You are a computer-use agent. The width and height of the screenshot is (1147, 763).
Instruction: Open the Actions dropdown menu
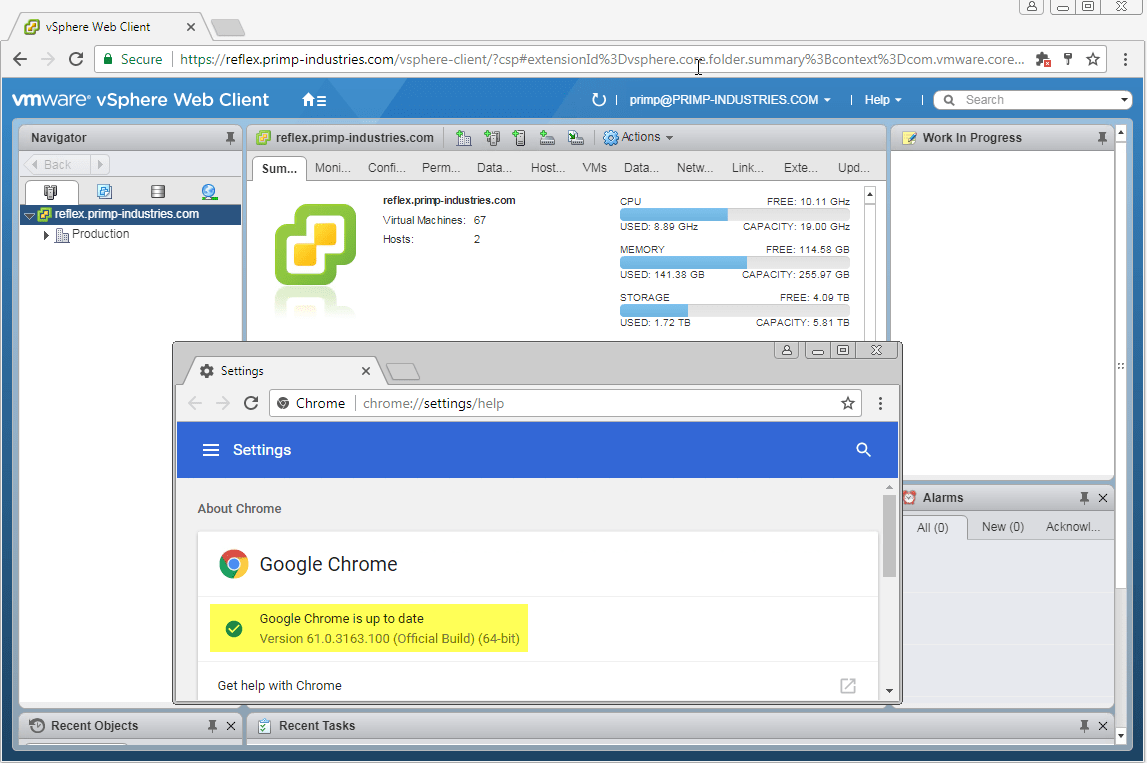[638, 138]
